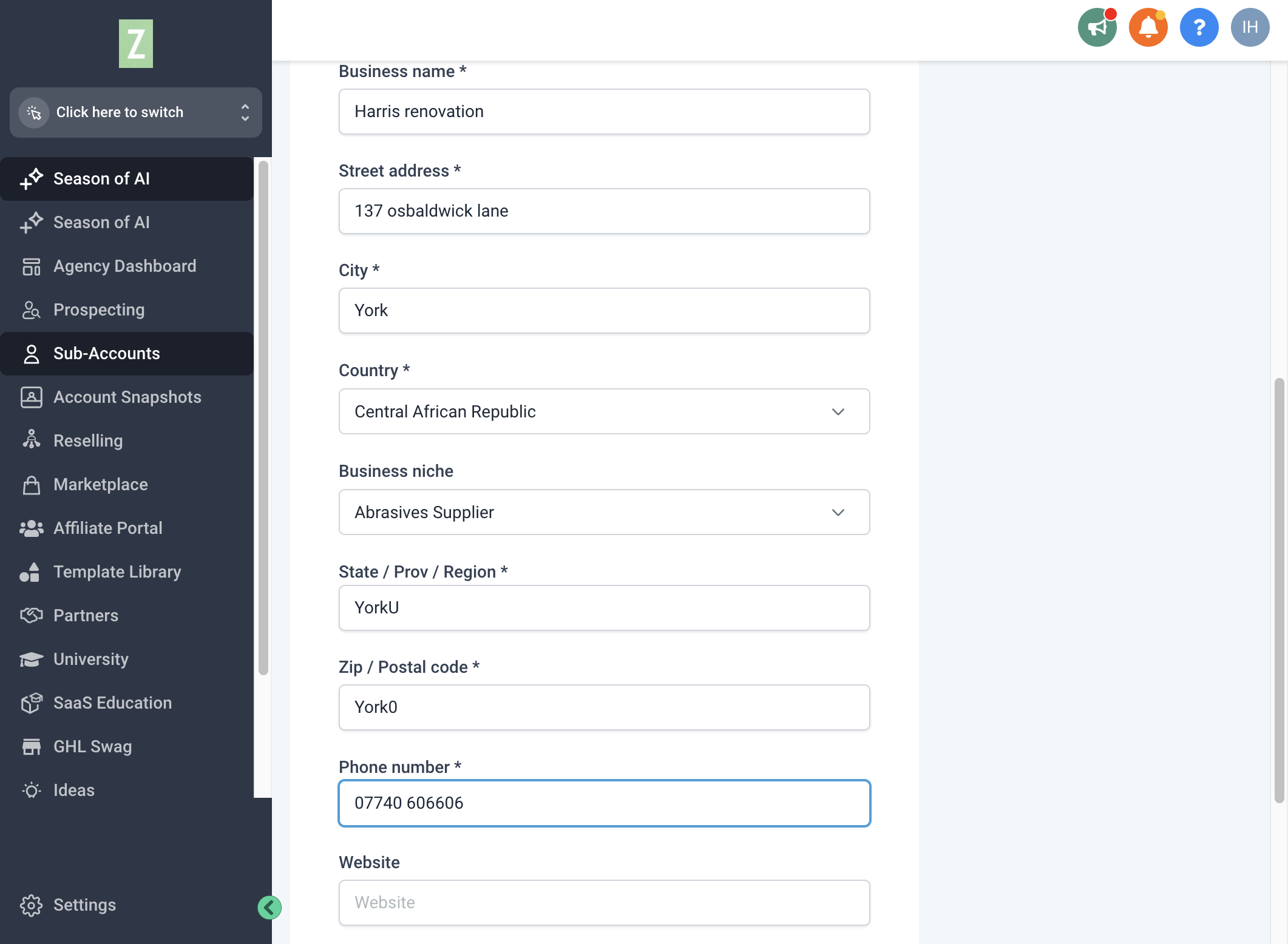The image size is (1288, 944).
Task: Click the Business name field
Action: 604,112
